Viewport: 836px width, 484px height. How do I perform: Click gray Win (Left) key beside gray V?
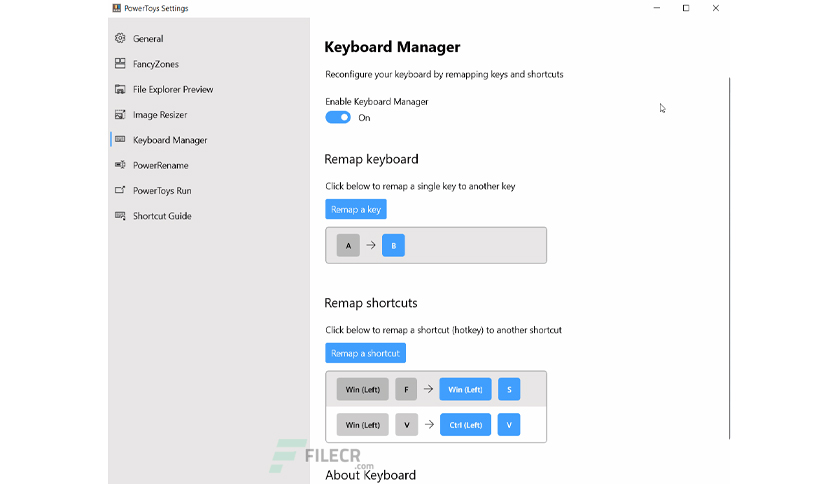click(x=363, y=425)
